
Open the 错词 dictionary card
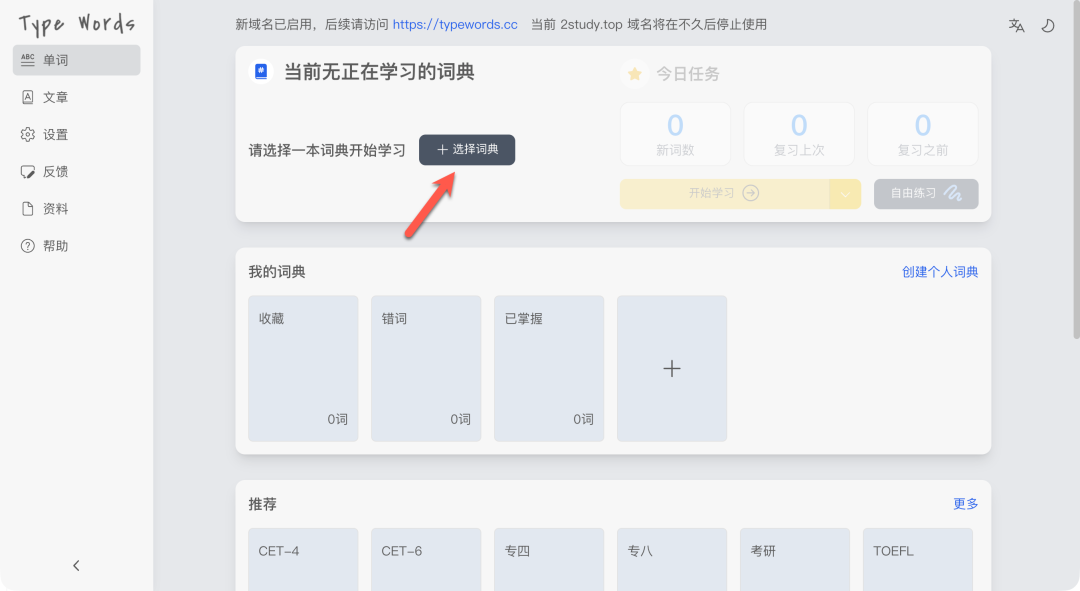pyautogui.click(x=426, y=369)
